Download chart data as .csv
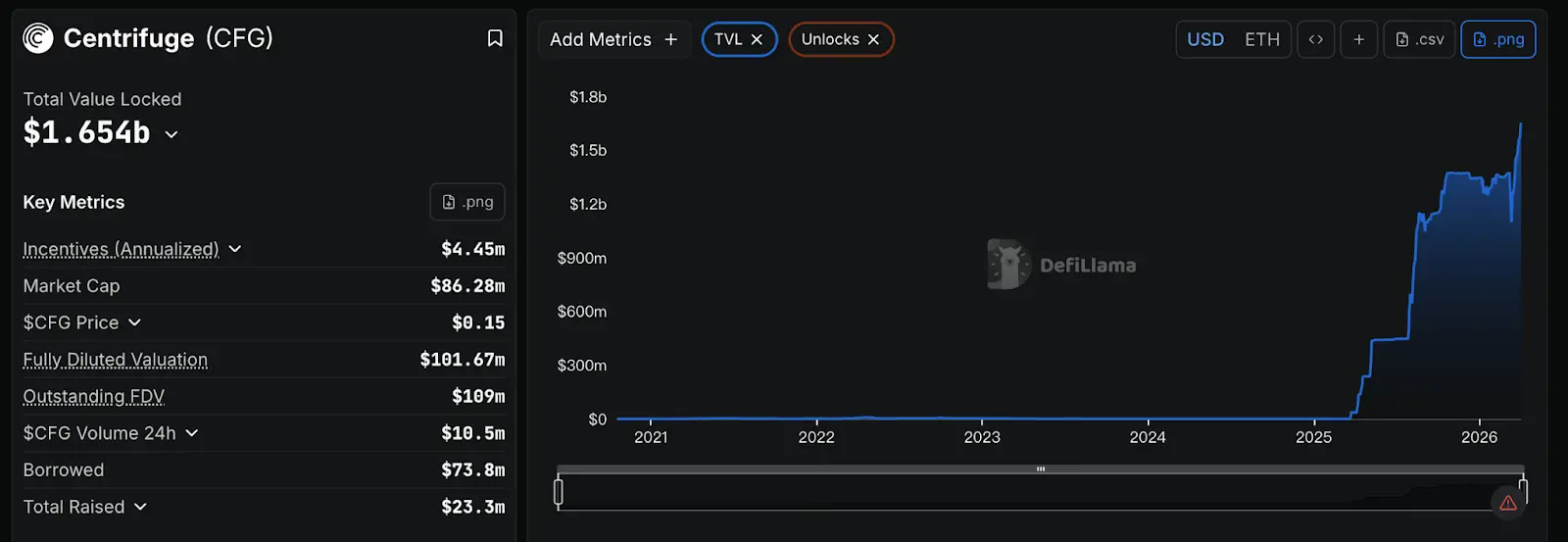 [1419, 39]
